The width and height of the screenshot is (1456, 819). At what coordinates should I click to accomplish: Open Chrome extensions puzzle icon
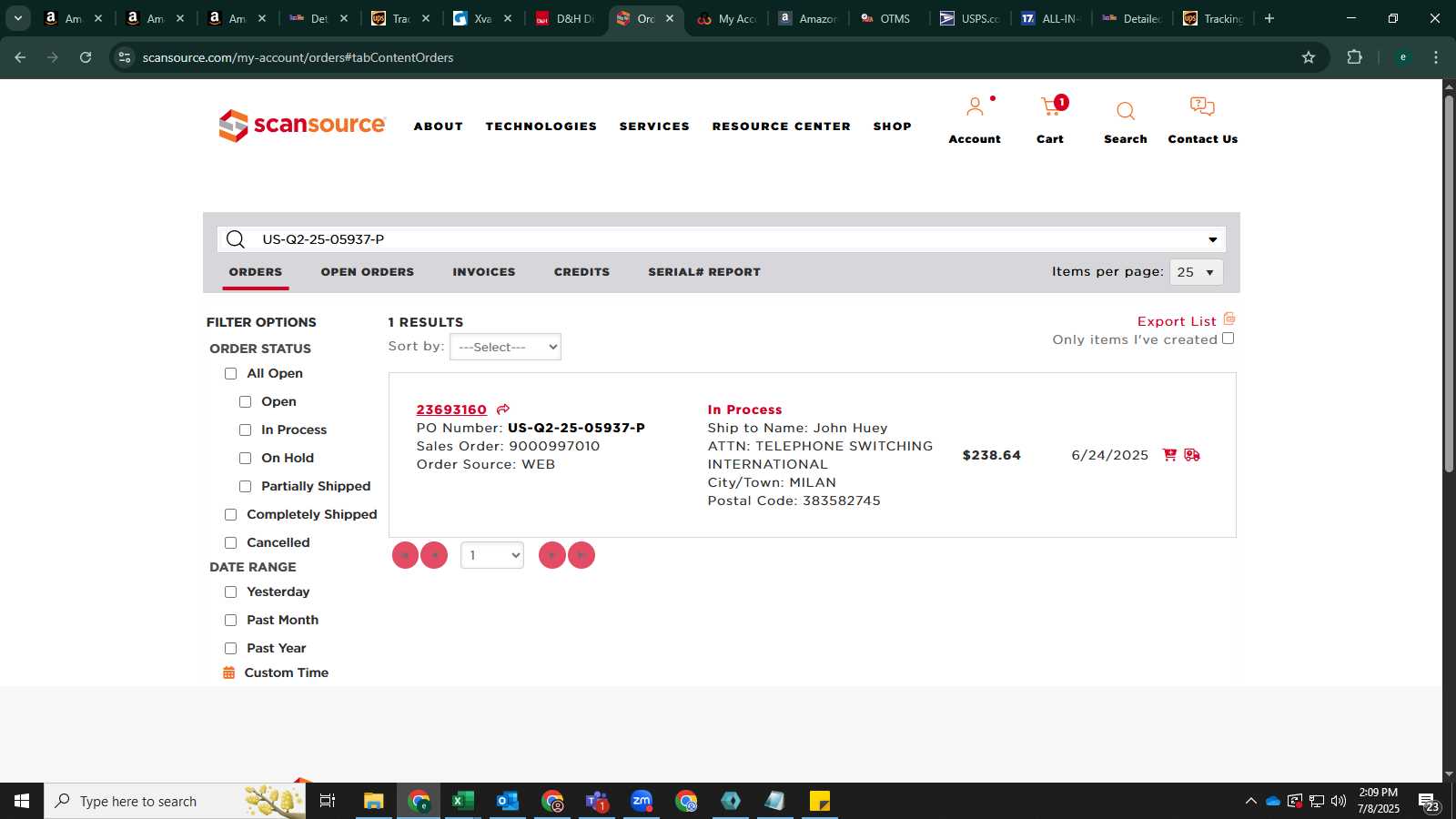pos(1355,57)
